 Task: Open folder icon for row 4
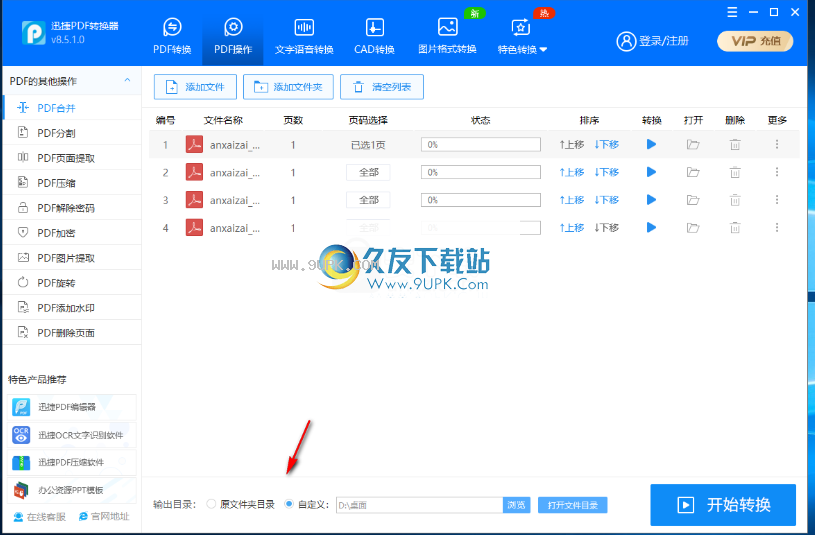(693, 227)
